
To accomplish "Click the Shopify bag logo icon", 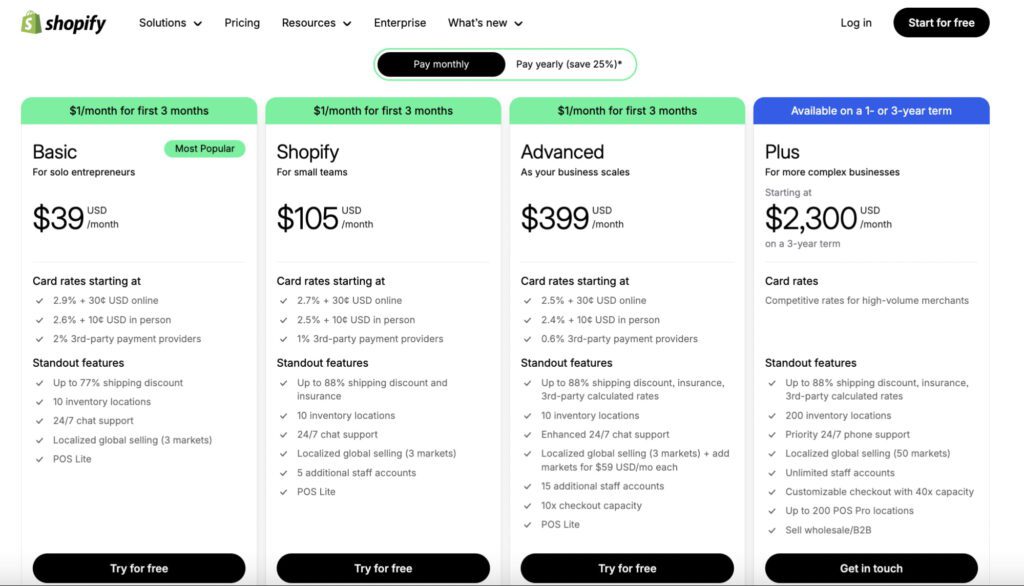I will [31, 22].
